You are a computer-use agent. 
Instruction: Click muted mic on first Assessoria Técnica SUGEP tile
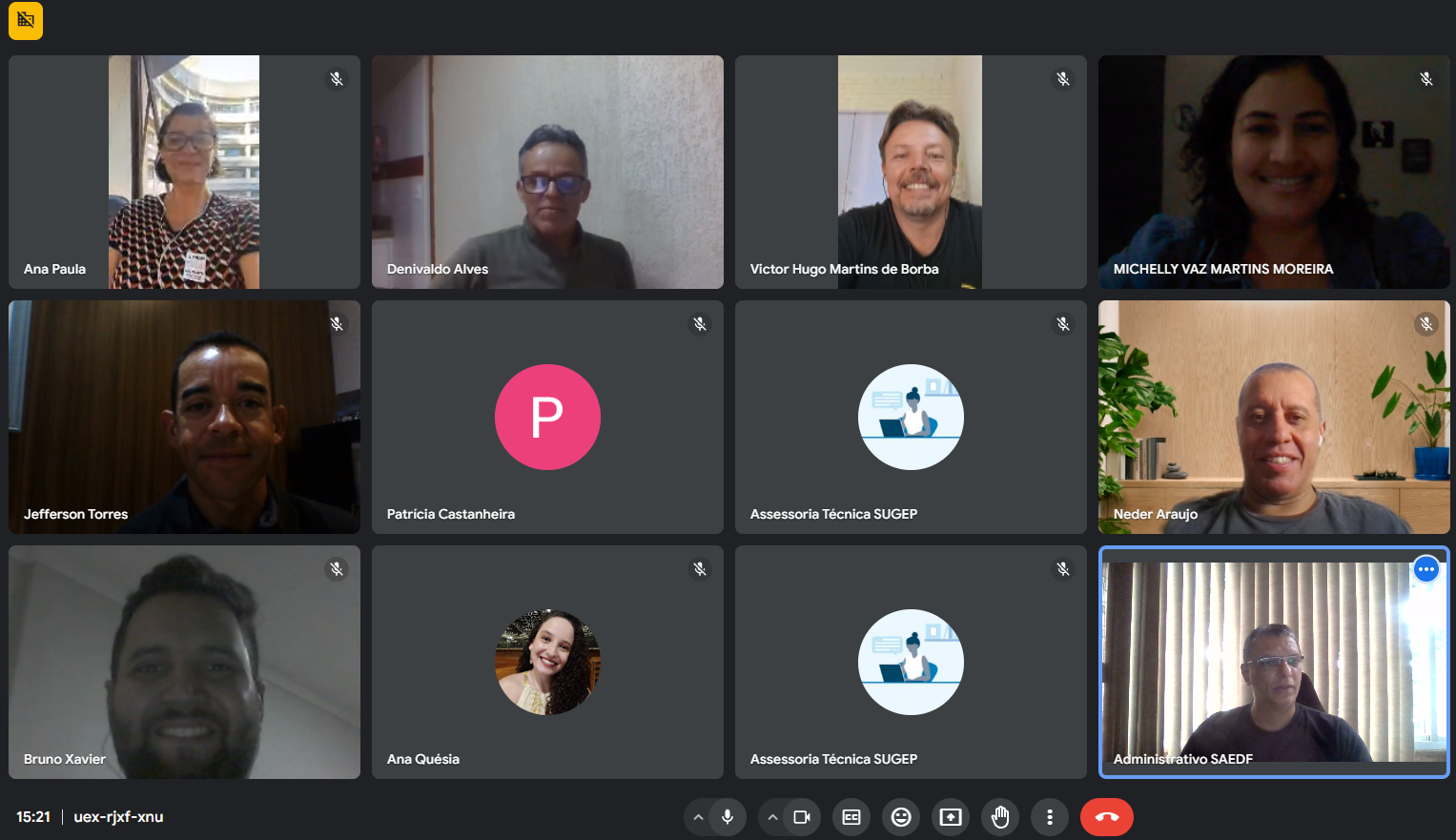1063,324
